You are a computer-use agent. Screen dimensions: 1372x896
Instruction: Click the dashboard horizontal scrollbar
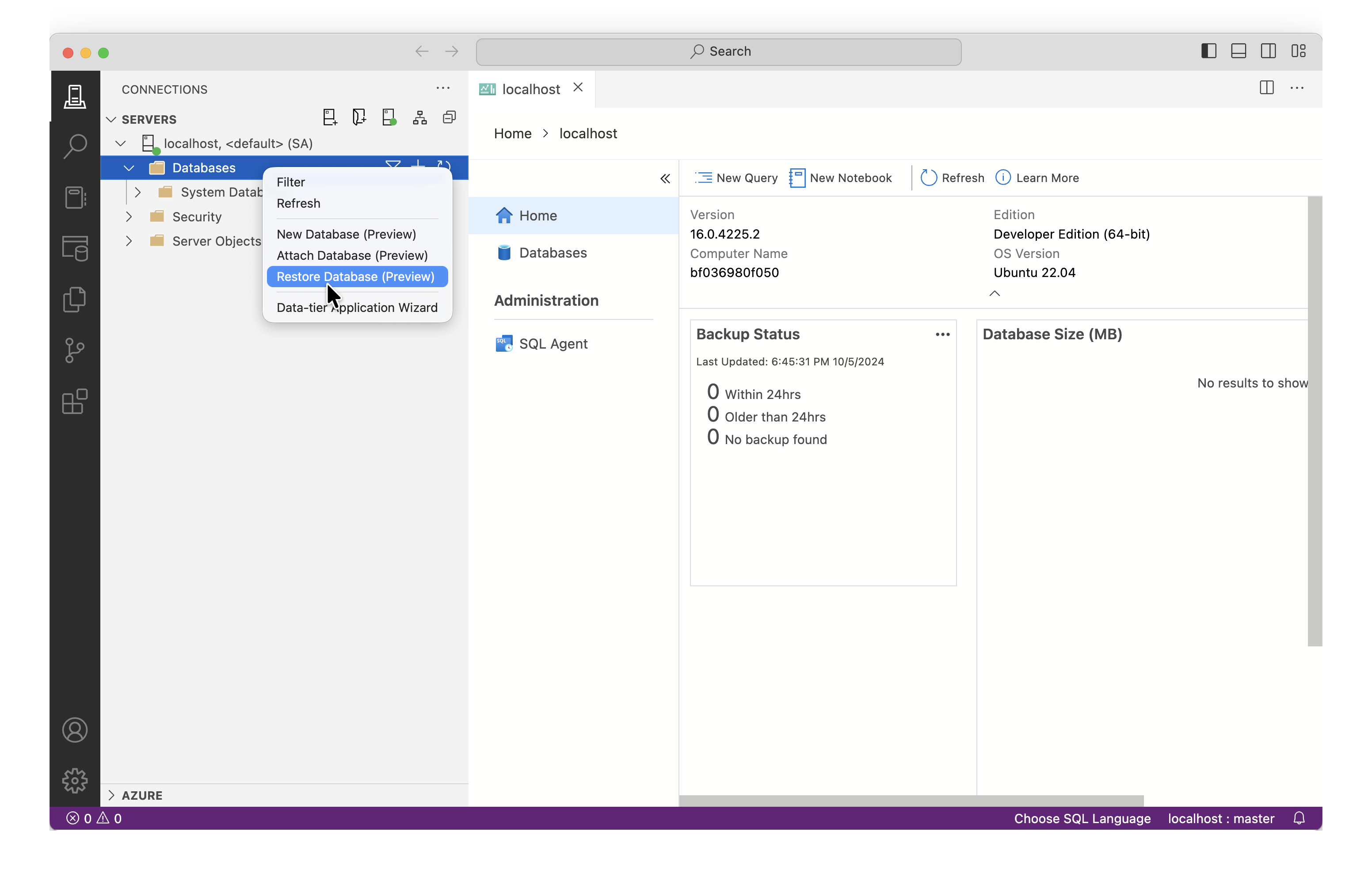(x=911, y=801)
